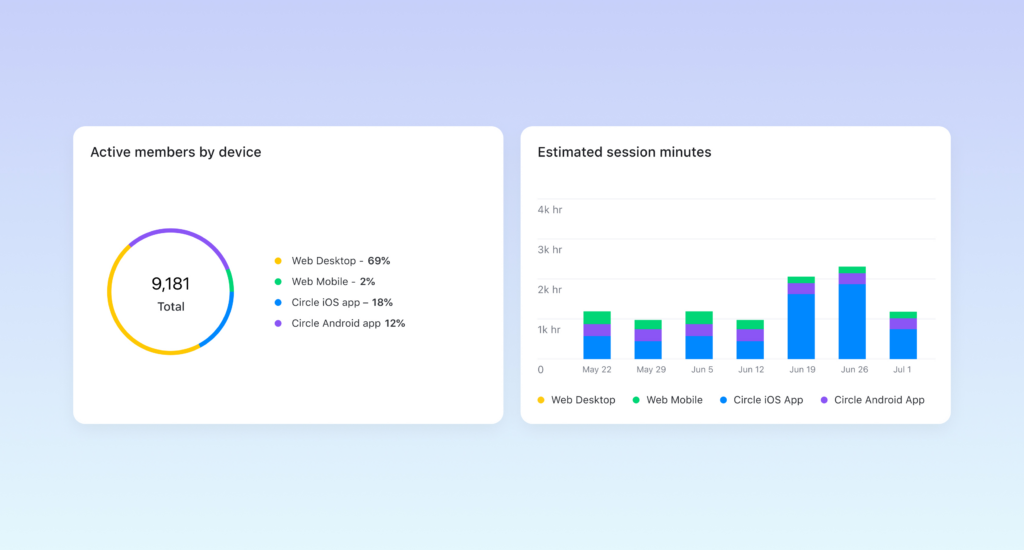Click the Jun 26 bar's blue segment

coord(852,321)
